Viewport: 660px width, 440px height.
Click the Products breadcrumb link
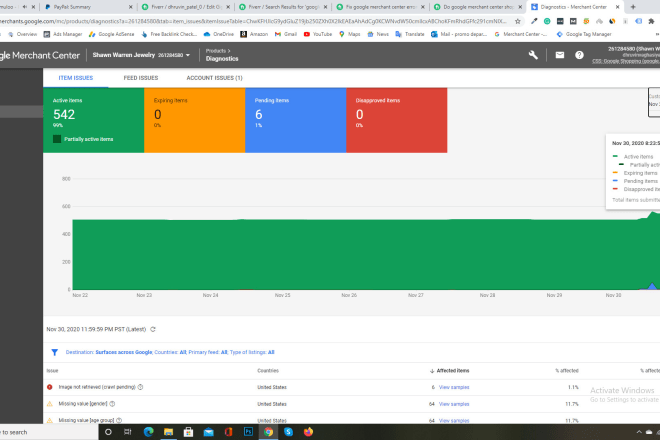click(x=216, y=51)
